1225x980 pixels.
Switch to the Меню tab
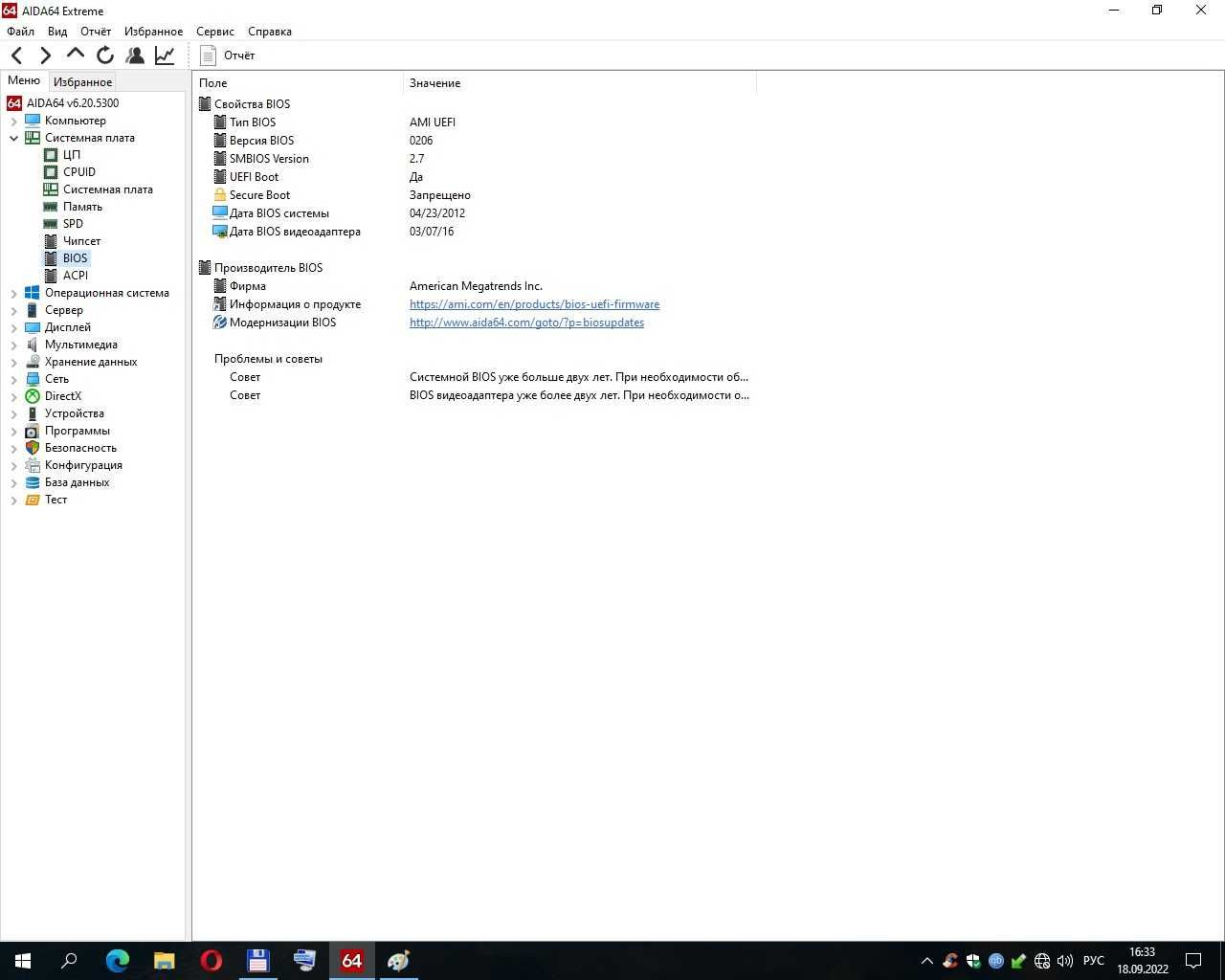(24, 80)
